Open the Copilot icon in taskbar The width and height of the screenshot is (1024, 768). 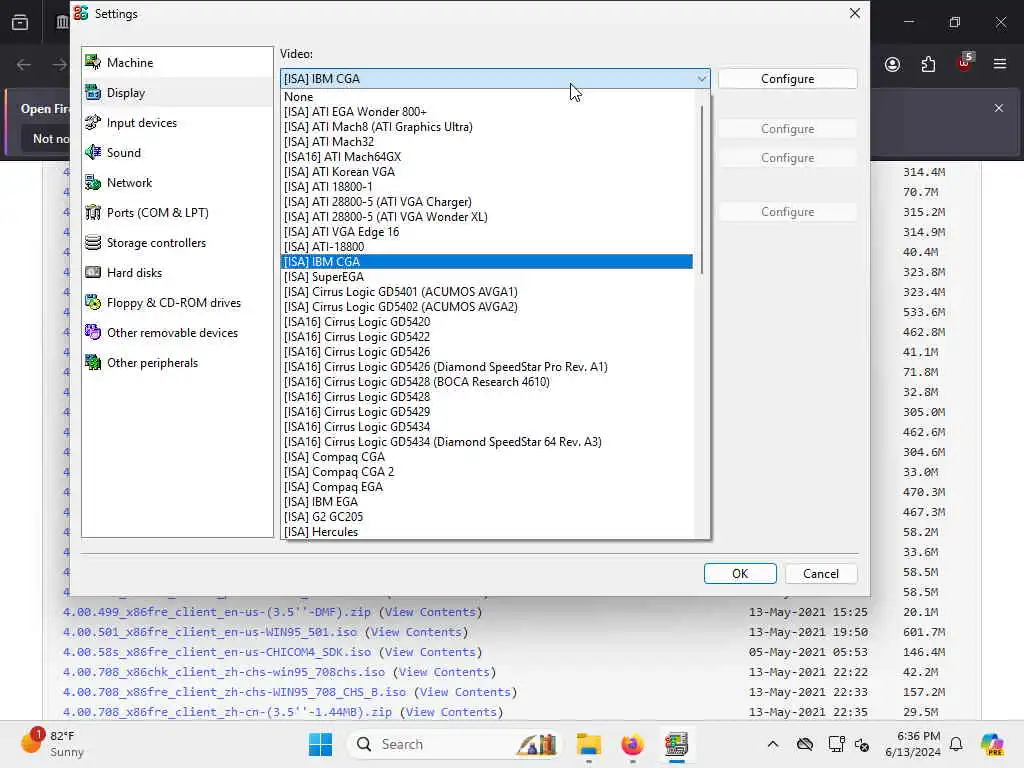pos(992,744)
